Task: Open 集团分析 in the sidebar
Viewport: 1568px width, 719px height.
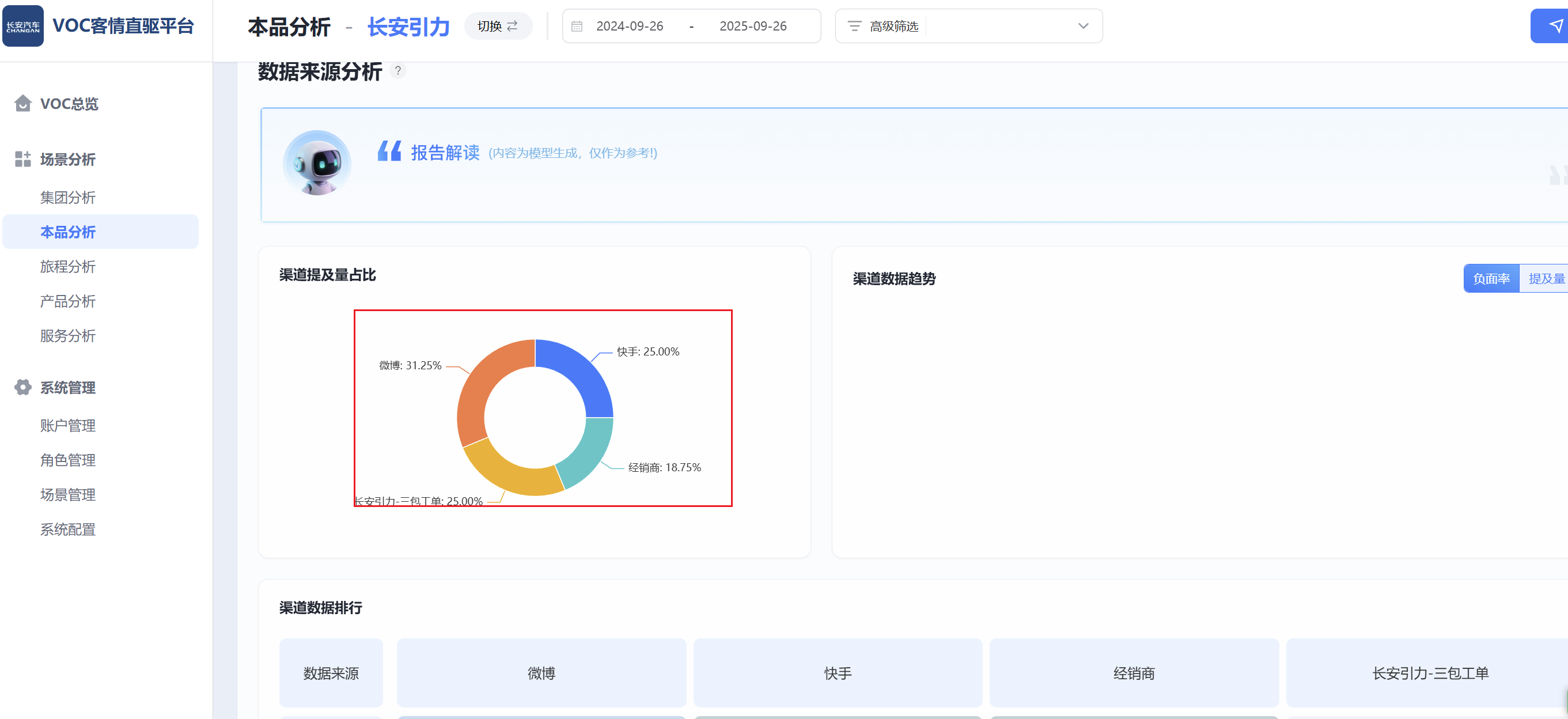Action: 67,197
